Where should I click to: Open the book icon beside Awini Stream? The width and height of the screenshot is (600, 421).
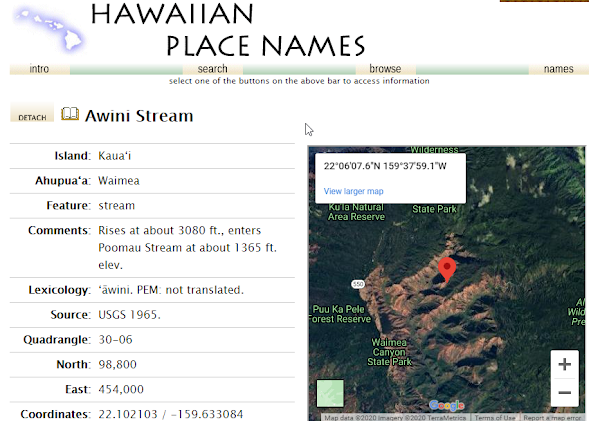(70, 114)
